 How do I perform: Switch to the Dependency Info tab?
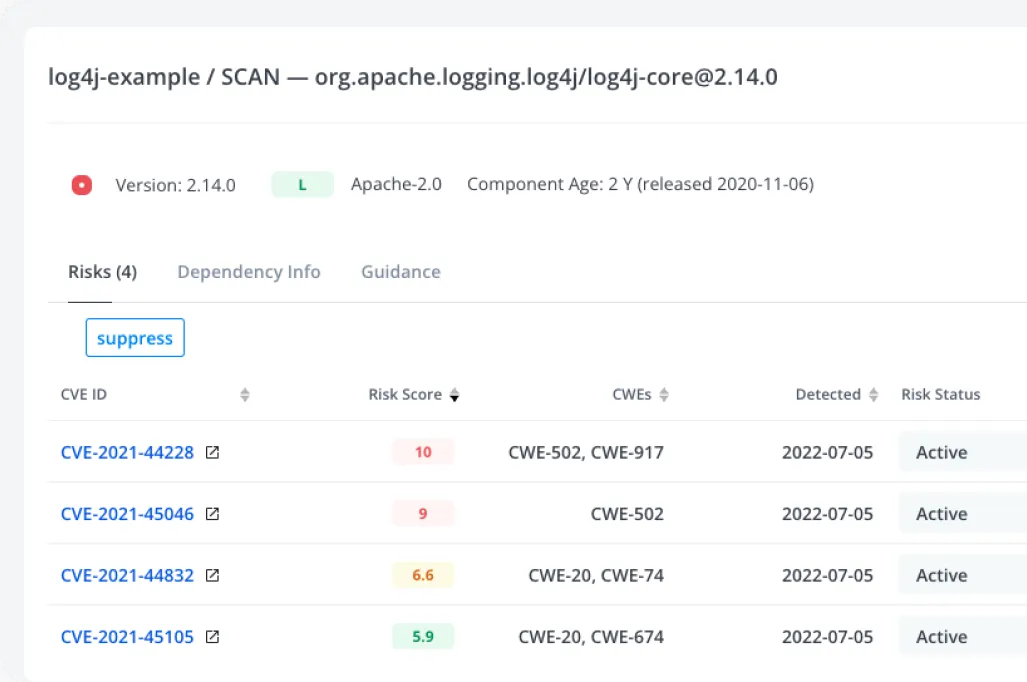tap(249, 271)
